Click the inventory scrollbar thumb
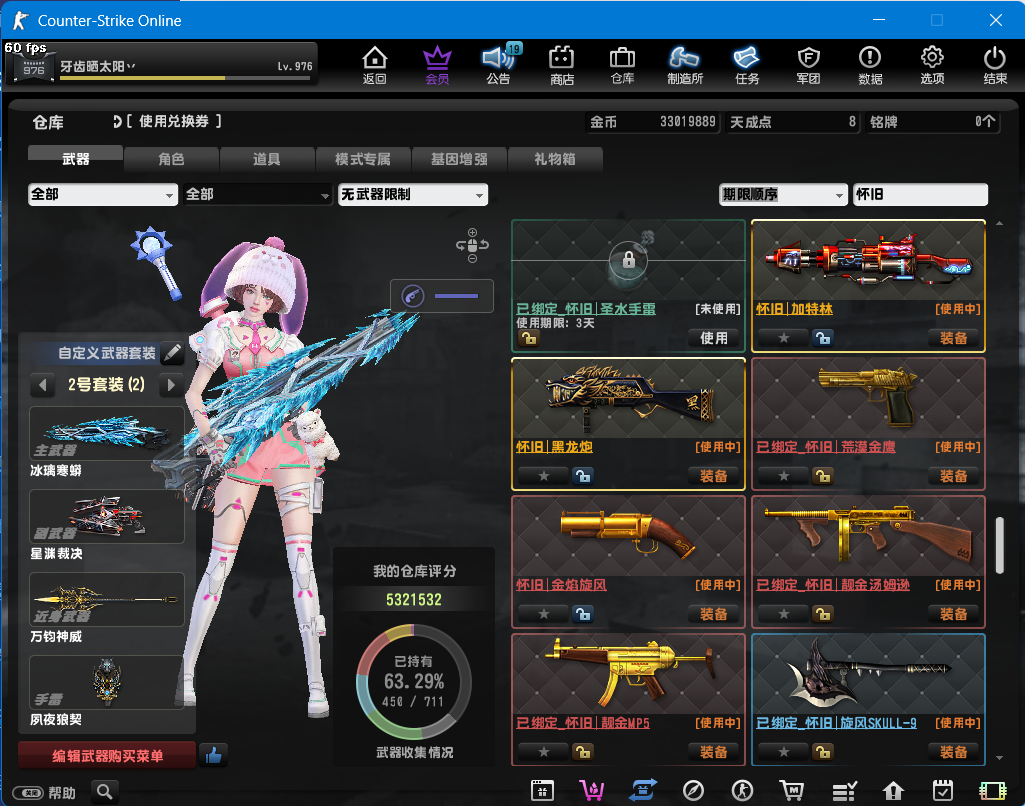 point(1000,546)
